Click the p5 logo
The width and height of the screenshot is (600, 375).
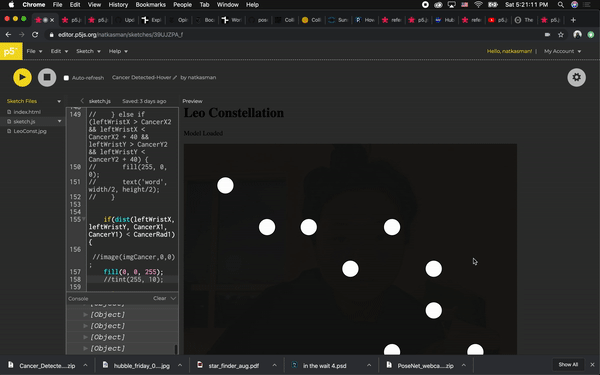point(11,51)
